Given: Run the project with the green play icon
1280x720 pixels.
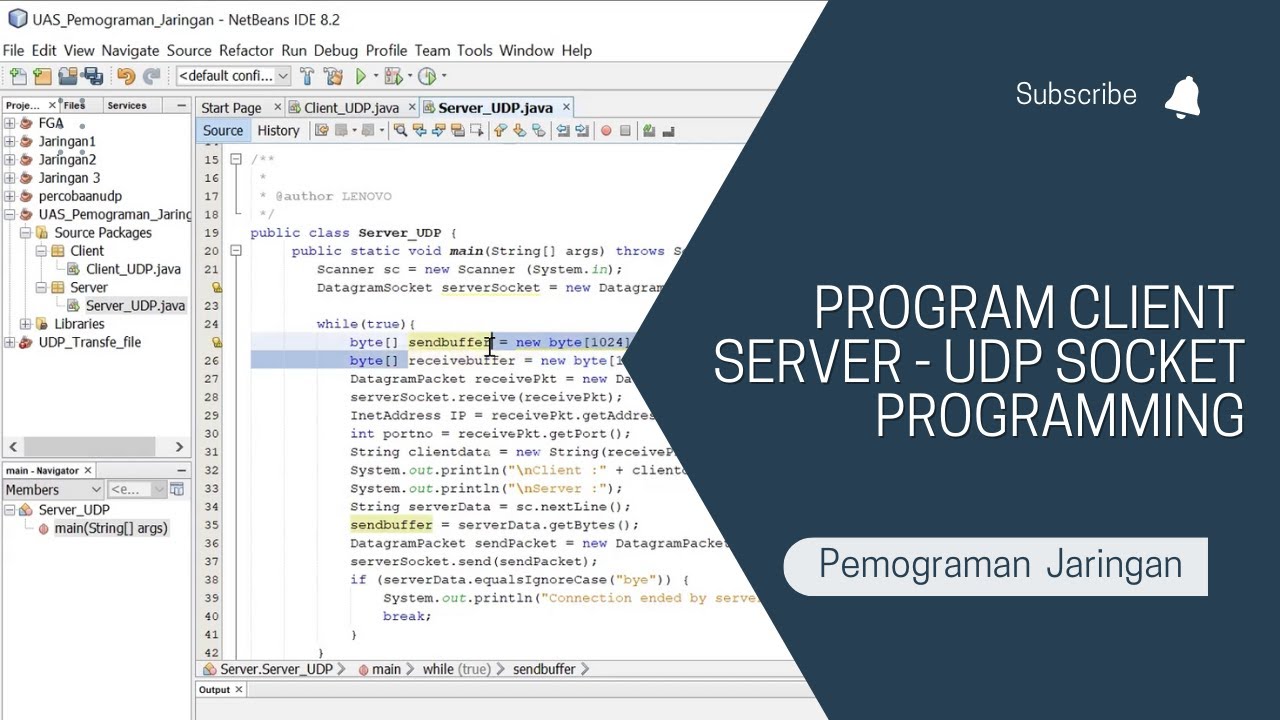Looking at the screenshot, I should coord(361,76).
